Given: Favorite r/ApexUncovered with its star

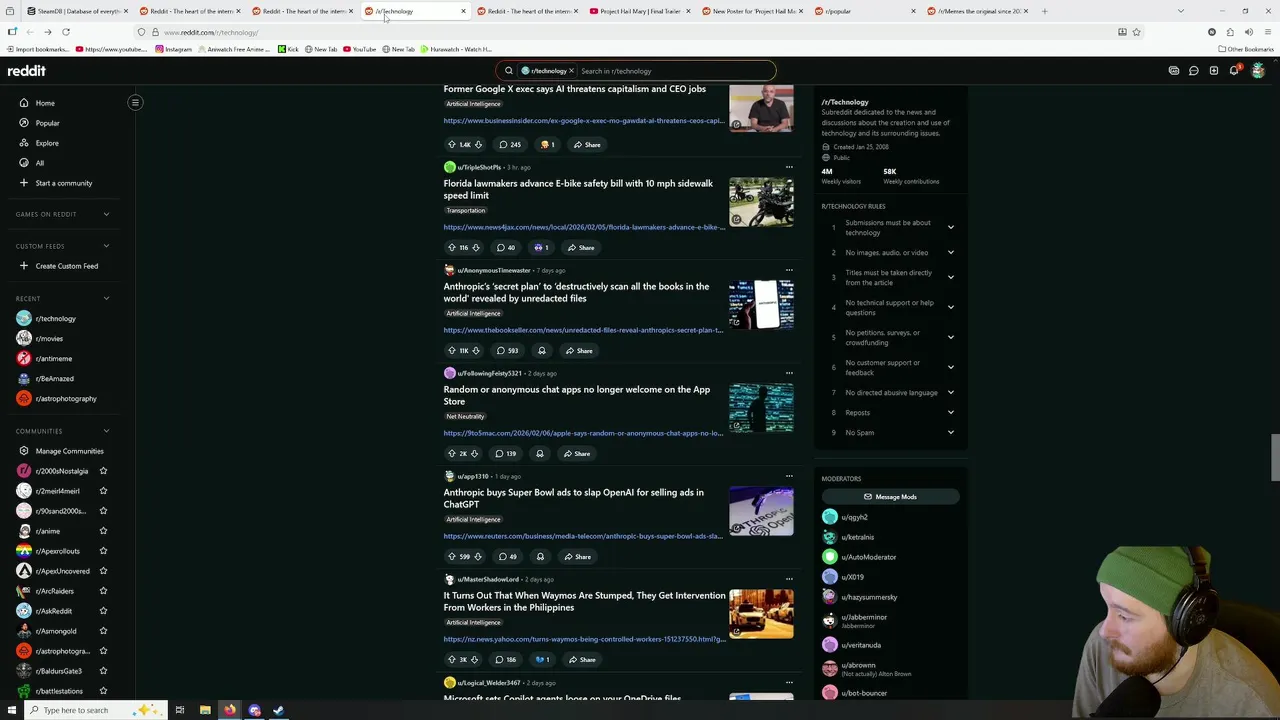Looking at the screenshot, I should pos(103,571).
